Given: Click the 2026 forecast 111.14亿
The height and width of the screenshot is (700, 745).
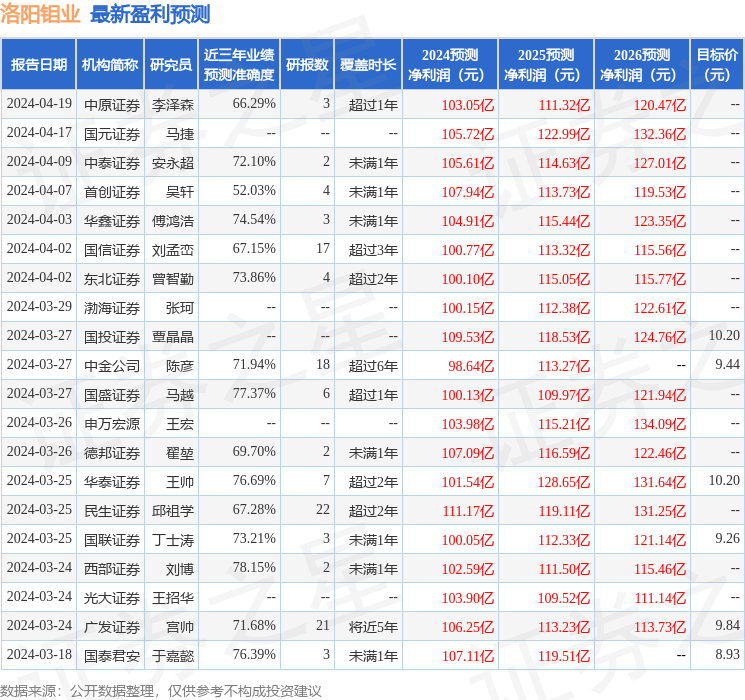Looking at the screenshot, I should [660, 598].
